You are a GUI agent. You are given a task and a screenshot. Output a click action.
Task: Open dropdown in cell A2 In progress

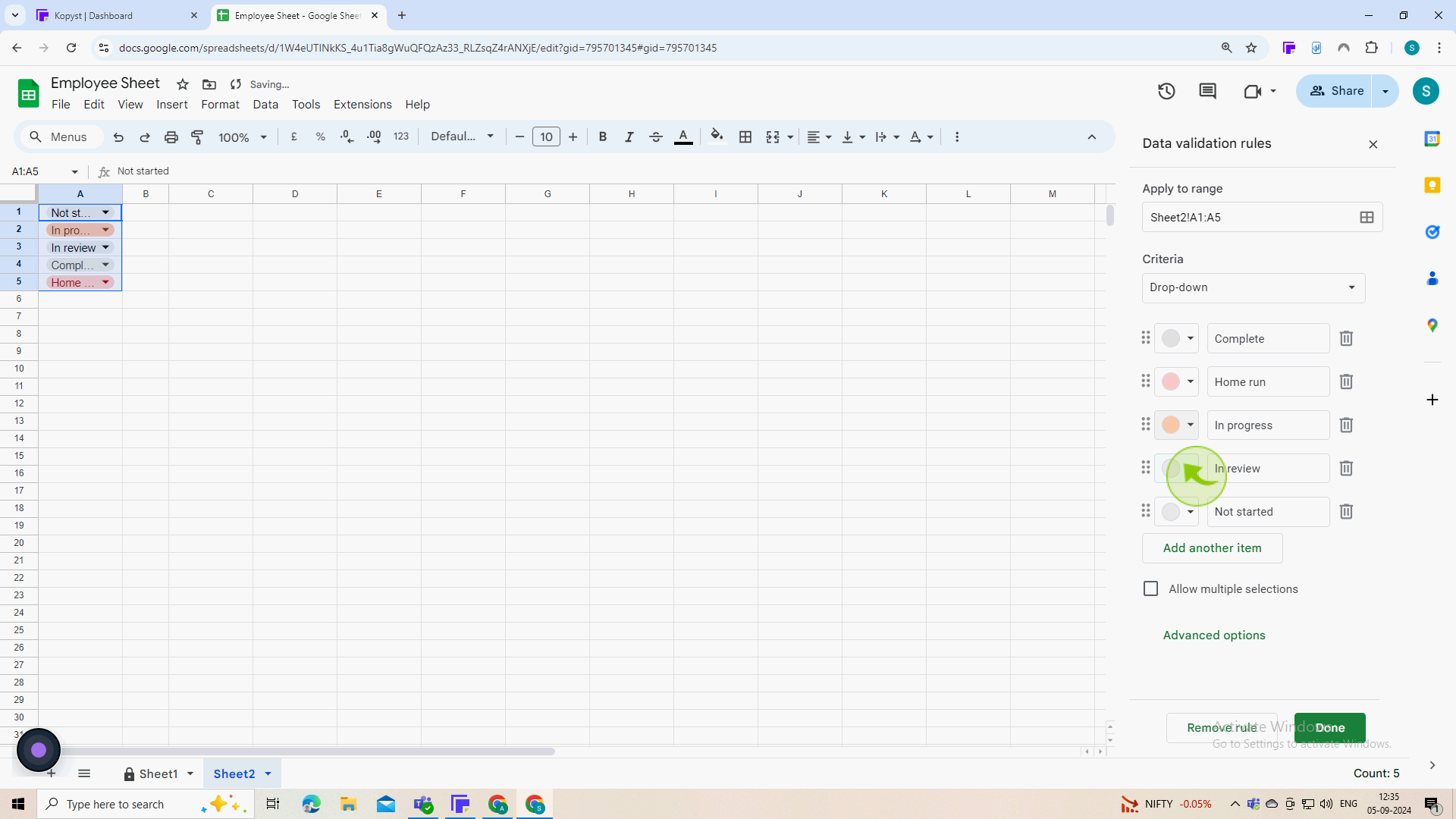click(105, 230)
